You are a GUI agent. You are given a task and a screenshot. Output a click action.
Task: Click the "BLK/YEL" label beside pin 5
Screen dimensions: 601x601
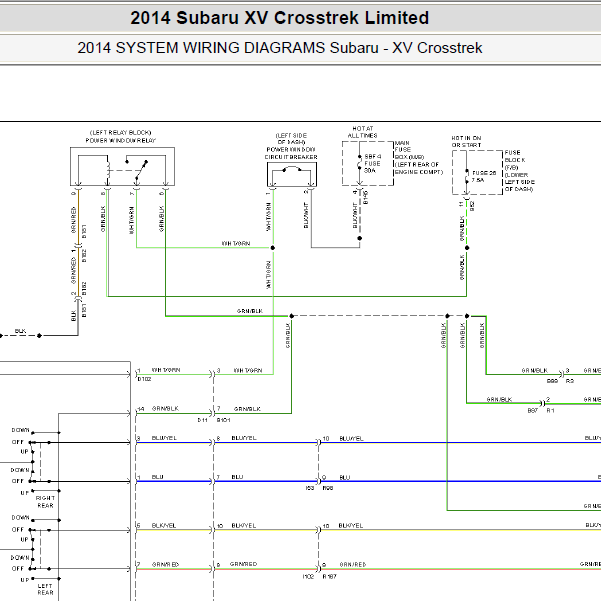[164, 525]
